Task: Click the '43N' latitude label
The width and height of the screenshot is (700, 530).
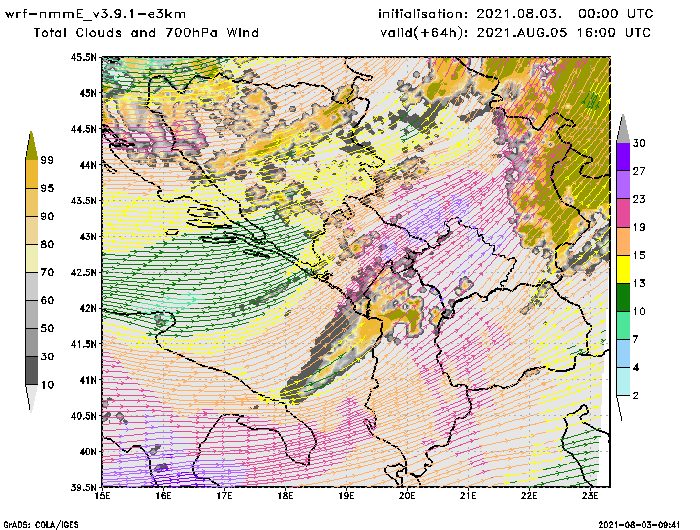Action: [x=88, y=236]
